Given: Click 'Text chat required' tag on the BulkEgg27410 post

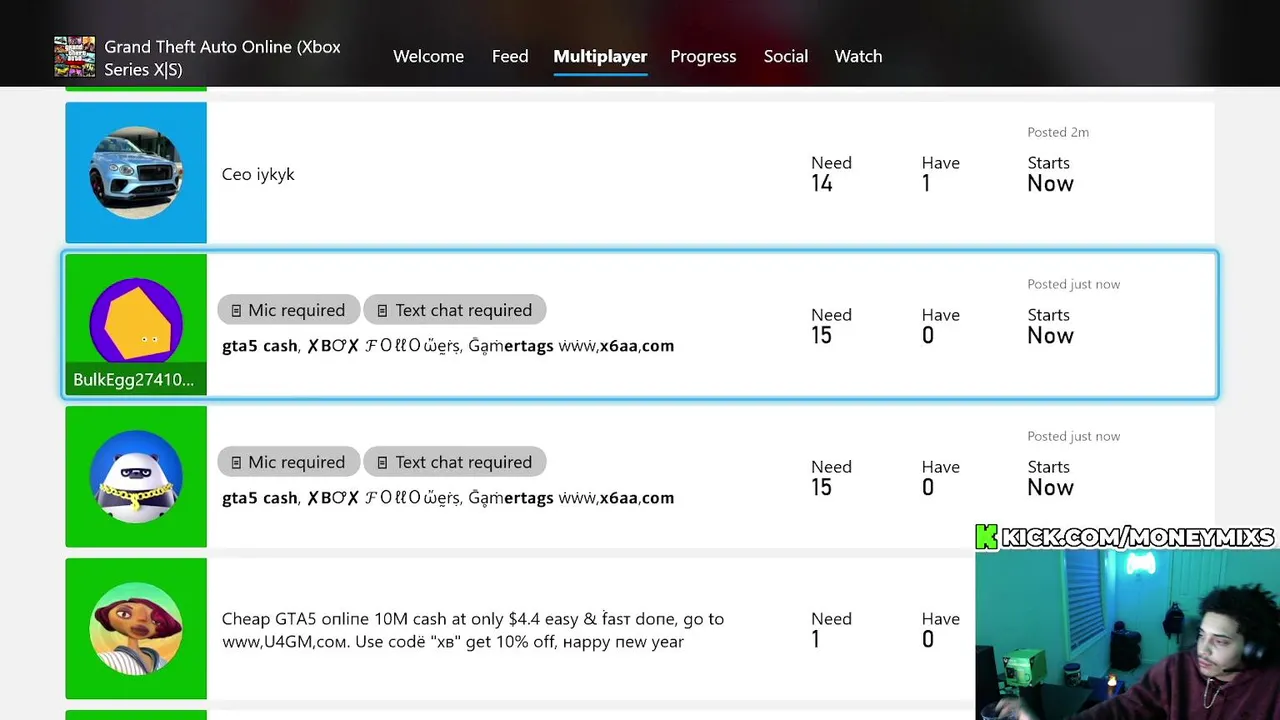Looking at the screenshot, I should click(455, 310).
